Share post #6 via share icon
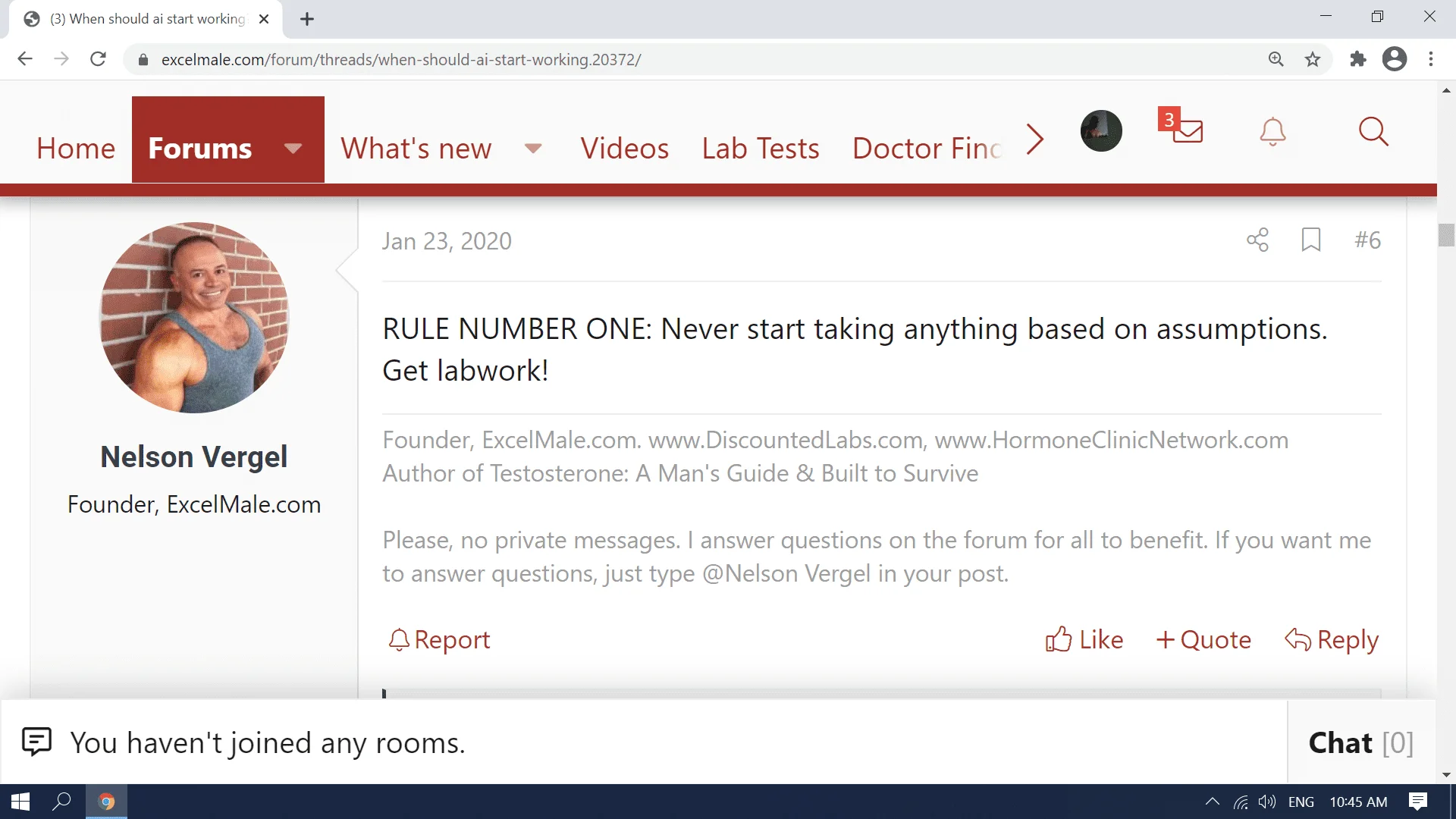Viewport: 1456px width, 819px height. click(1257, 240)
